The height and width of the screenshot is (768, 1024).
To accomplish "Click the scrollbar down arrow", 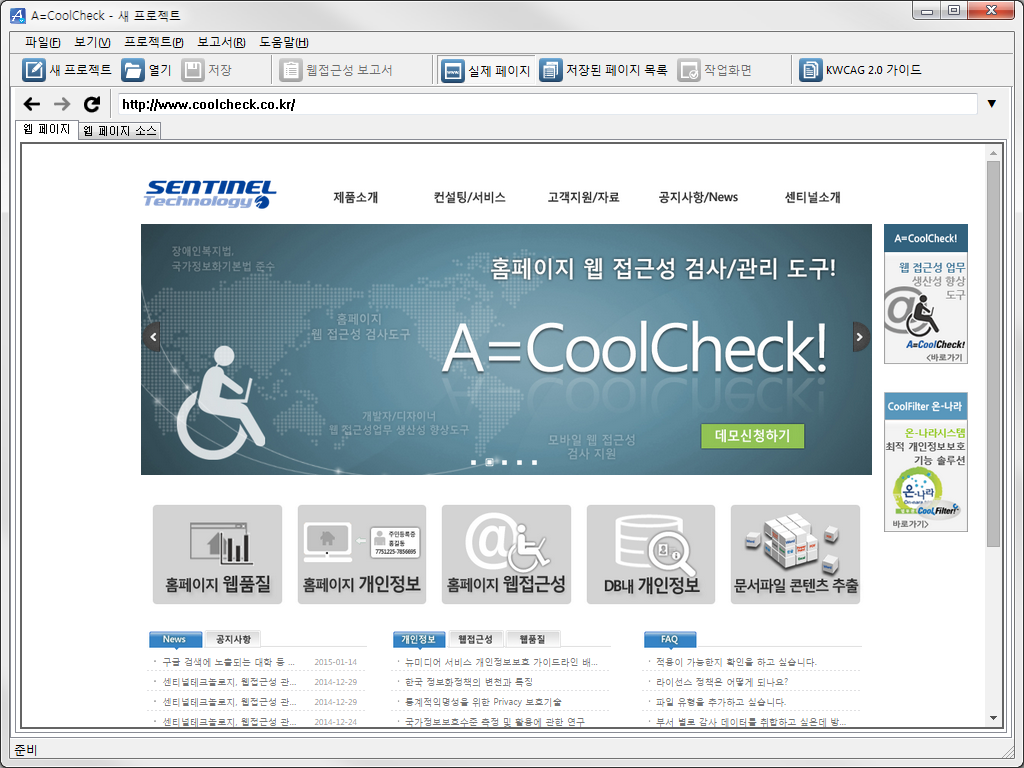I will [x=993, y=718].
